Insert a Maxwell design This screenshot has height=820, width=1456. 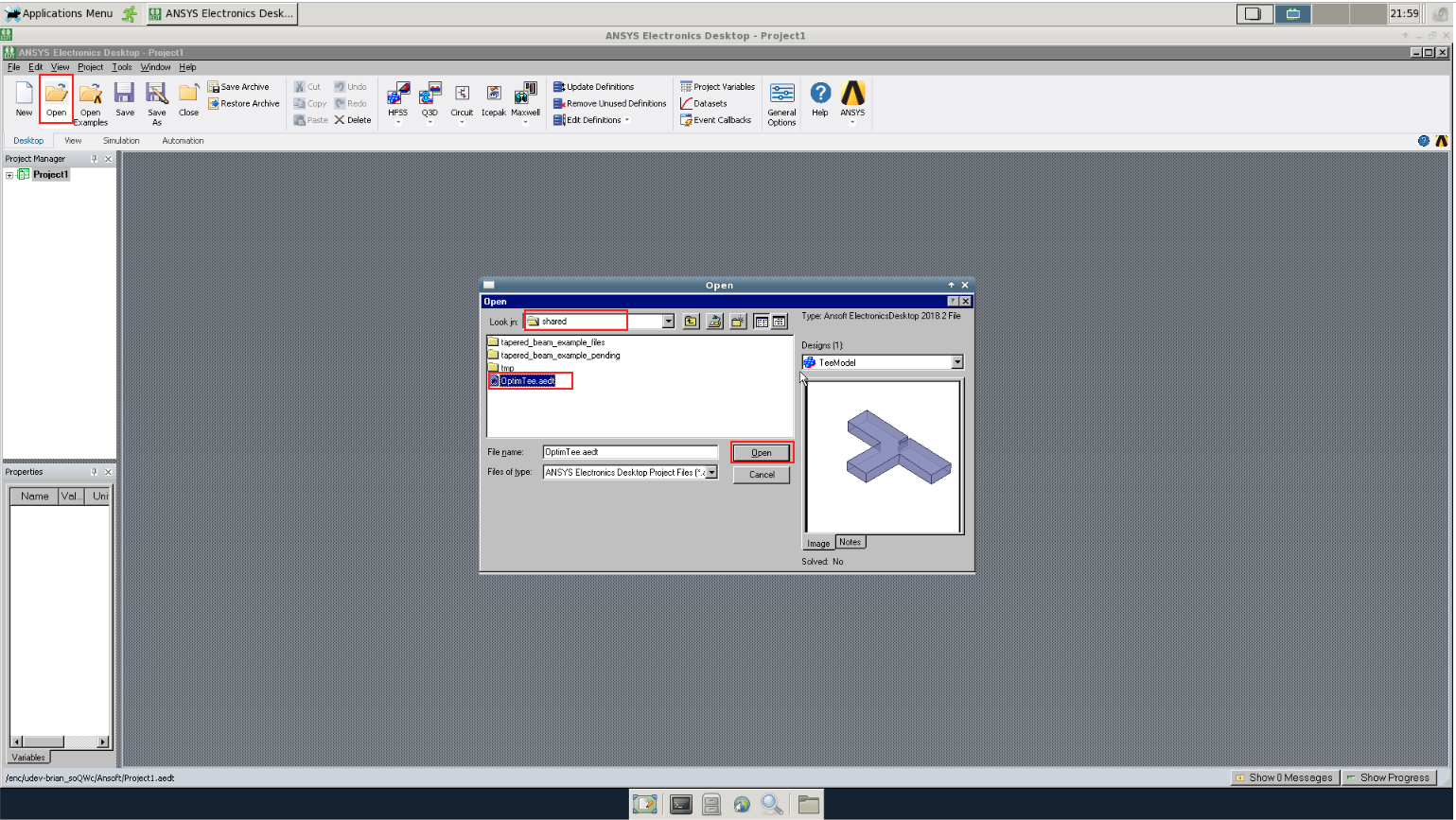pyautogui.click(x=526, y=103)
